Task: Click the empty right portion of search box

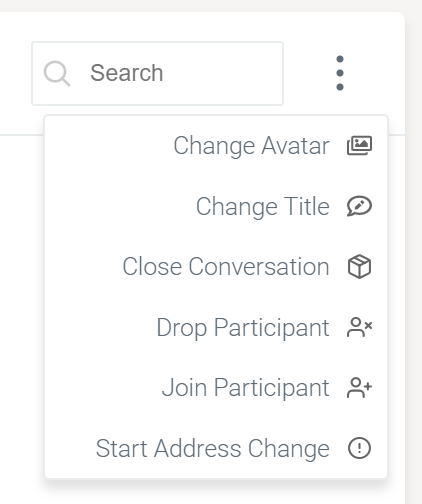Action: 223,73
